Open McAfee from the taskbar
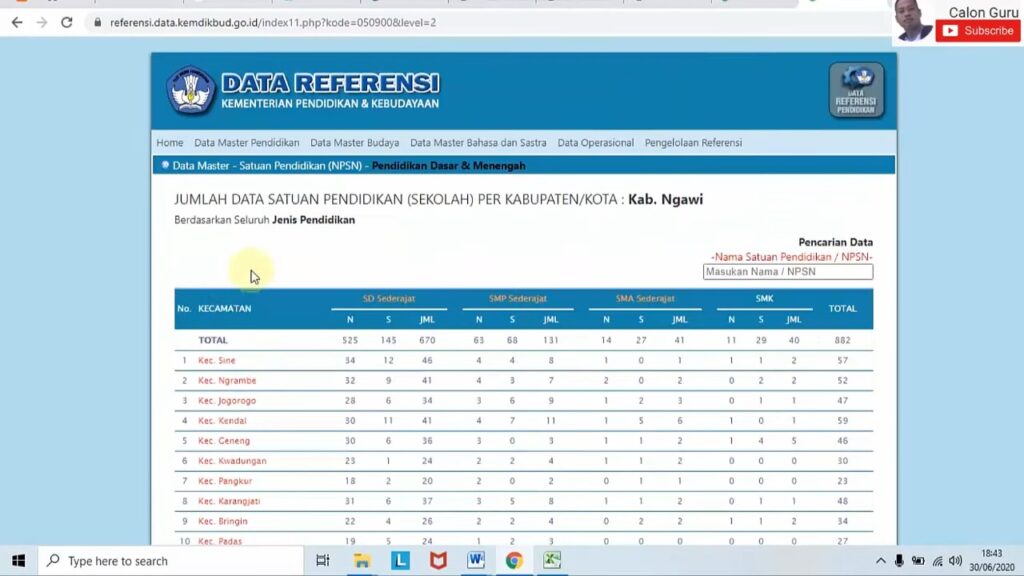Viewport: 1024px width, 576px height. (437, 562)
